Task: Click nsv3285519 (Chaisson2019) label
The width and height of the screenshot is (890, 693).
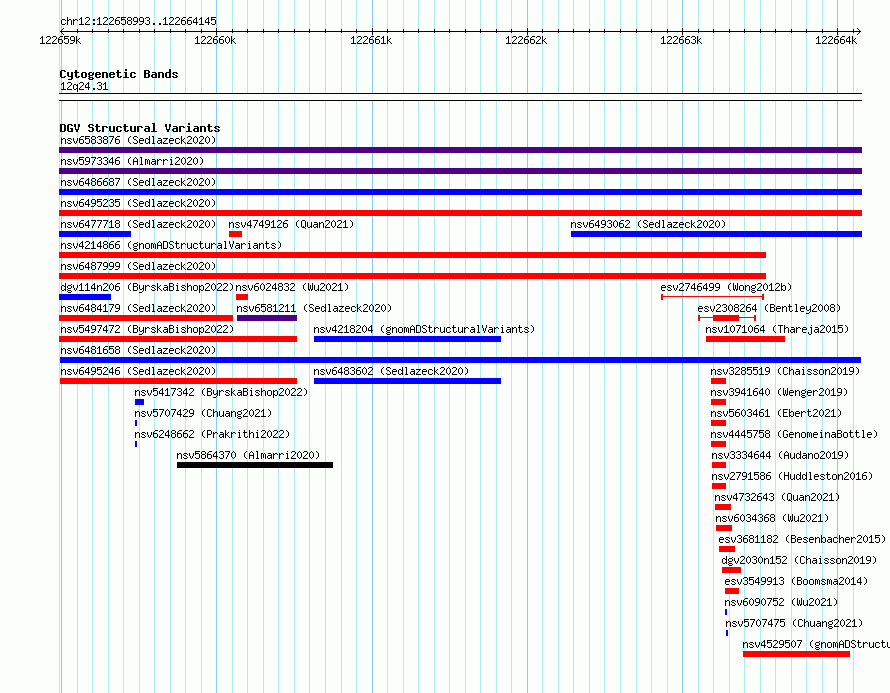Action: 785,371
